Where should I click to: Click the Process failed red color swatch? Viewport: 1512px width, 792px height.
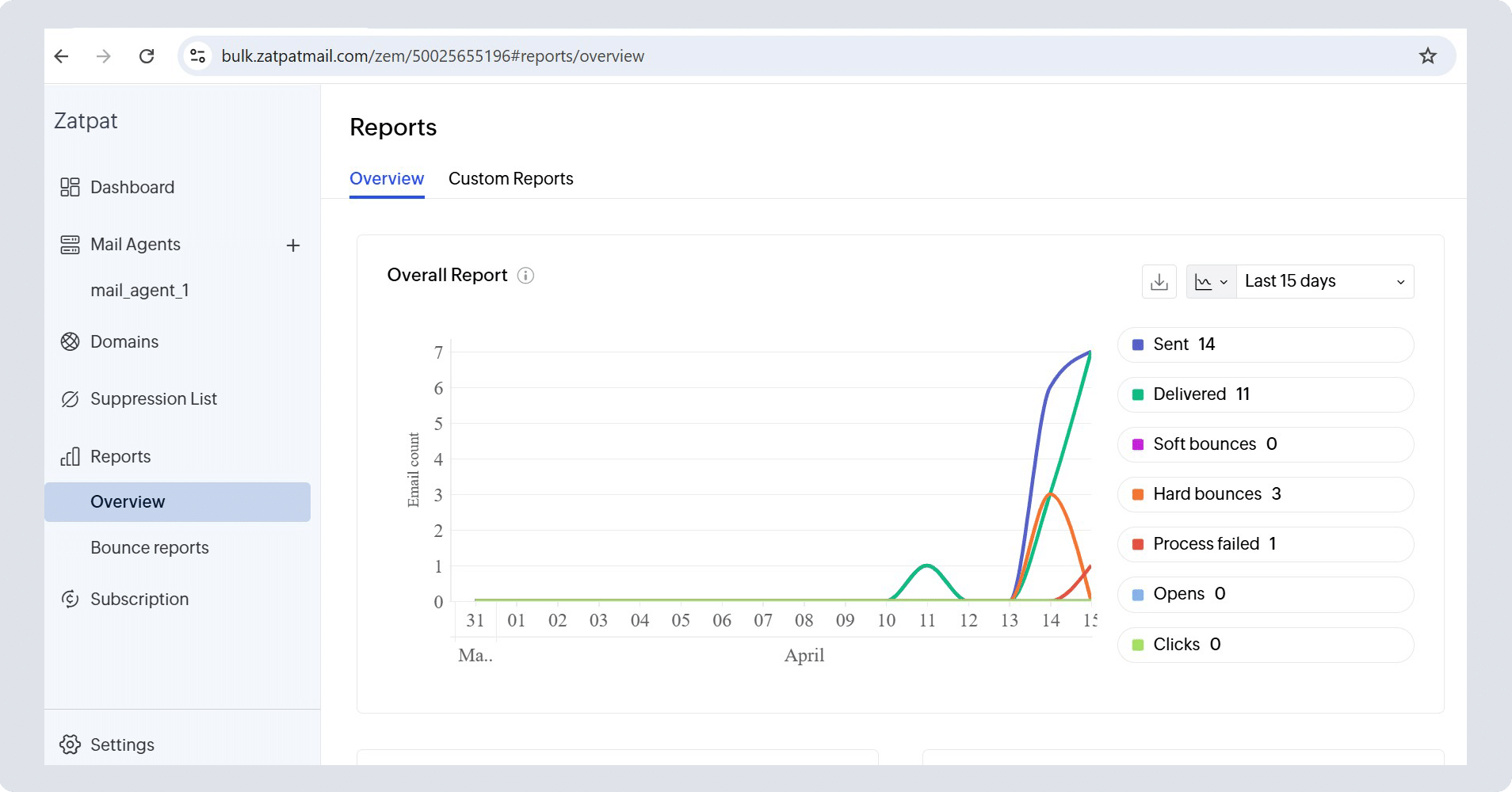(1138, 544)
